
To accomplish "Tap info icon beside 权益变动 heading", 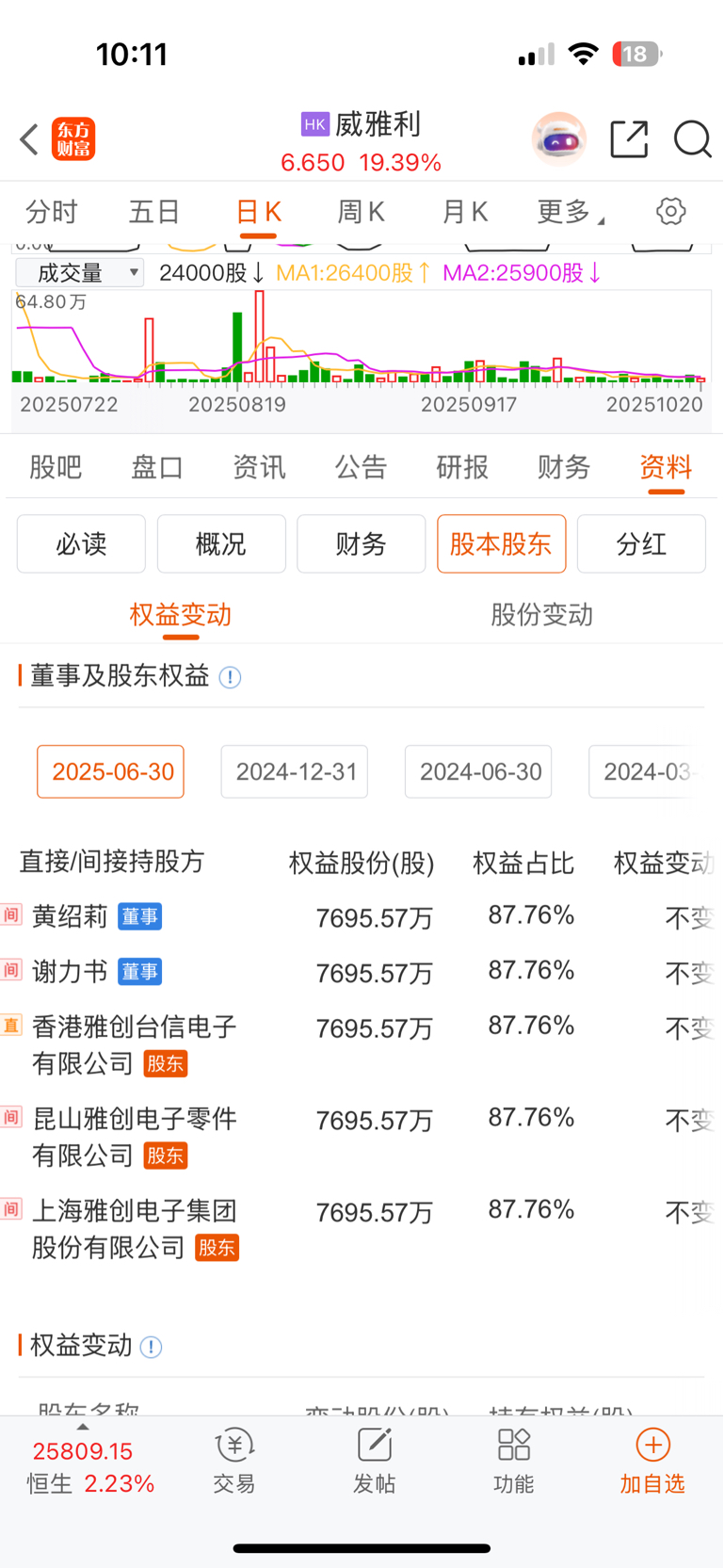I will [x=151, y=1347].
